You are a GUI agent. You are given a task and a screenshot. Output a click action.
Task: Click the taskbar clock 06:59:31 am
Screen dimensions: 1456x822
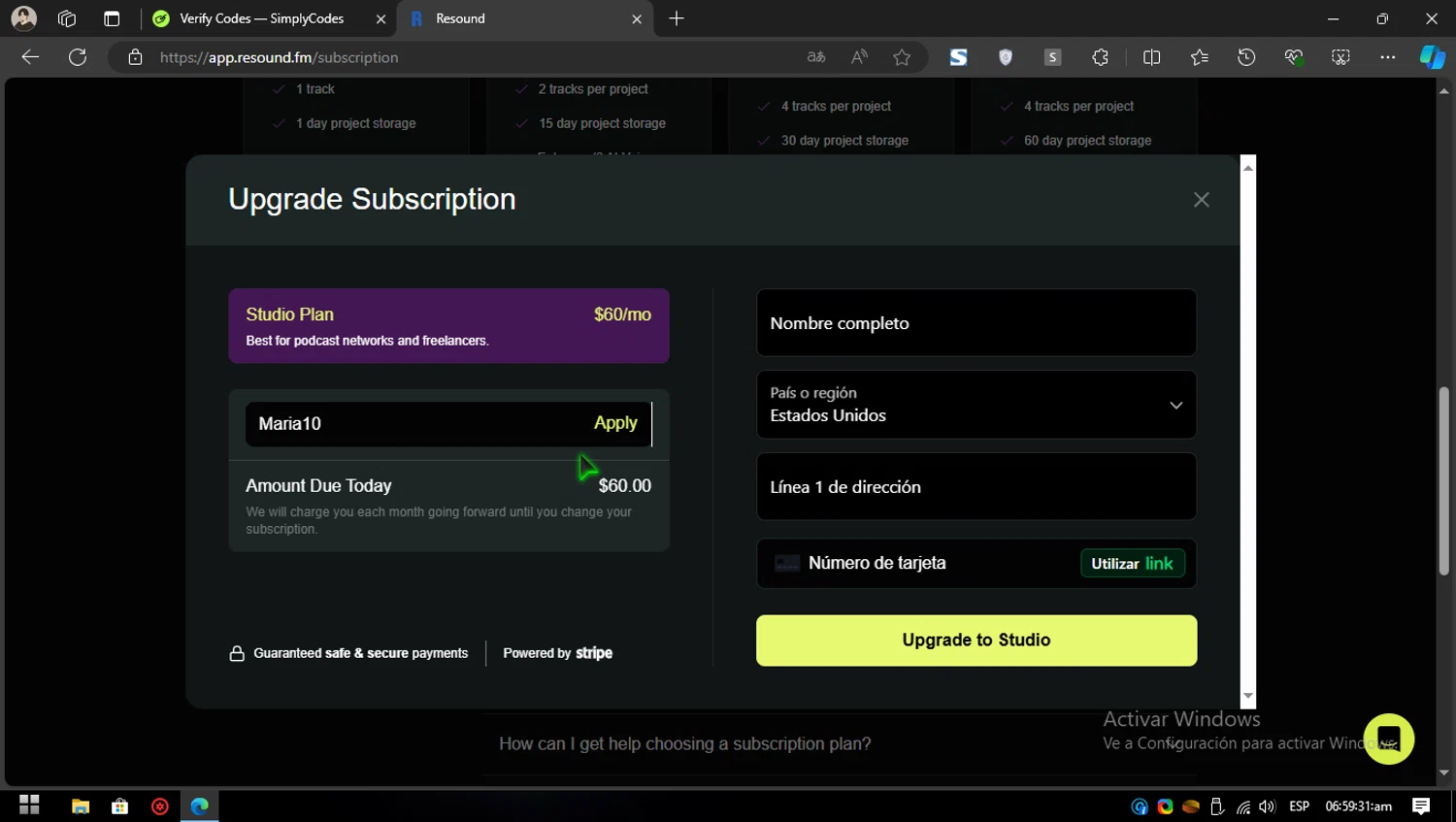coord(1358,806)
